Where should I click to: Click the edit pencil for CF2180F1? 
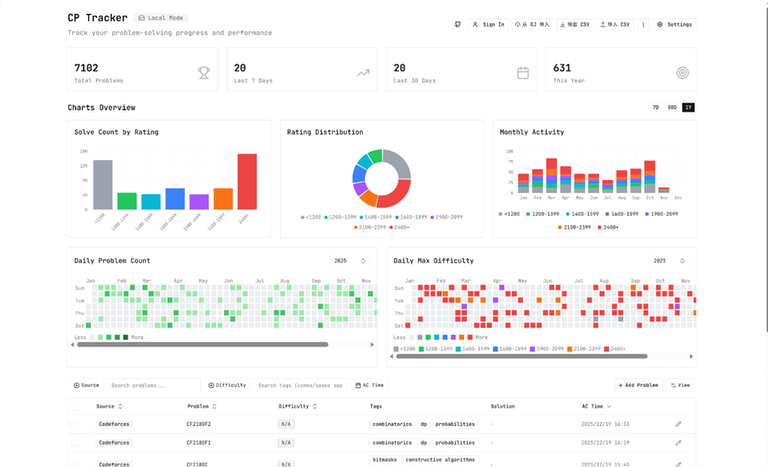coord(679,442)
